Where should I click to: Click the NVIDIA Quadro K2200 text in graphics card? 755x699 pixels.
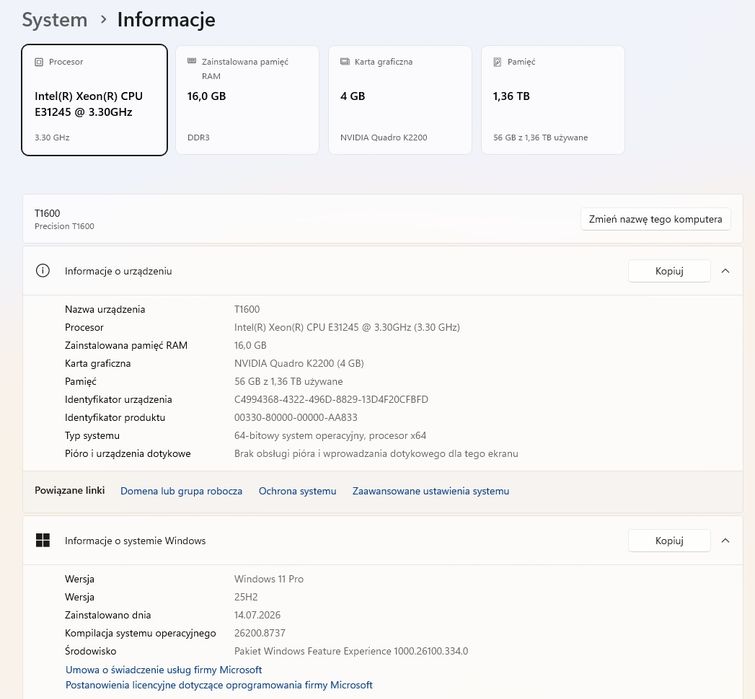point(384,138)
